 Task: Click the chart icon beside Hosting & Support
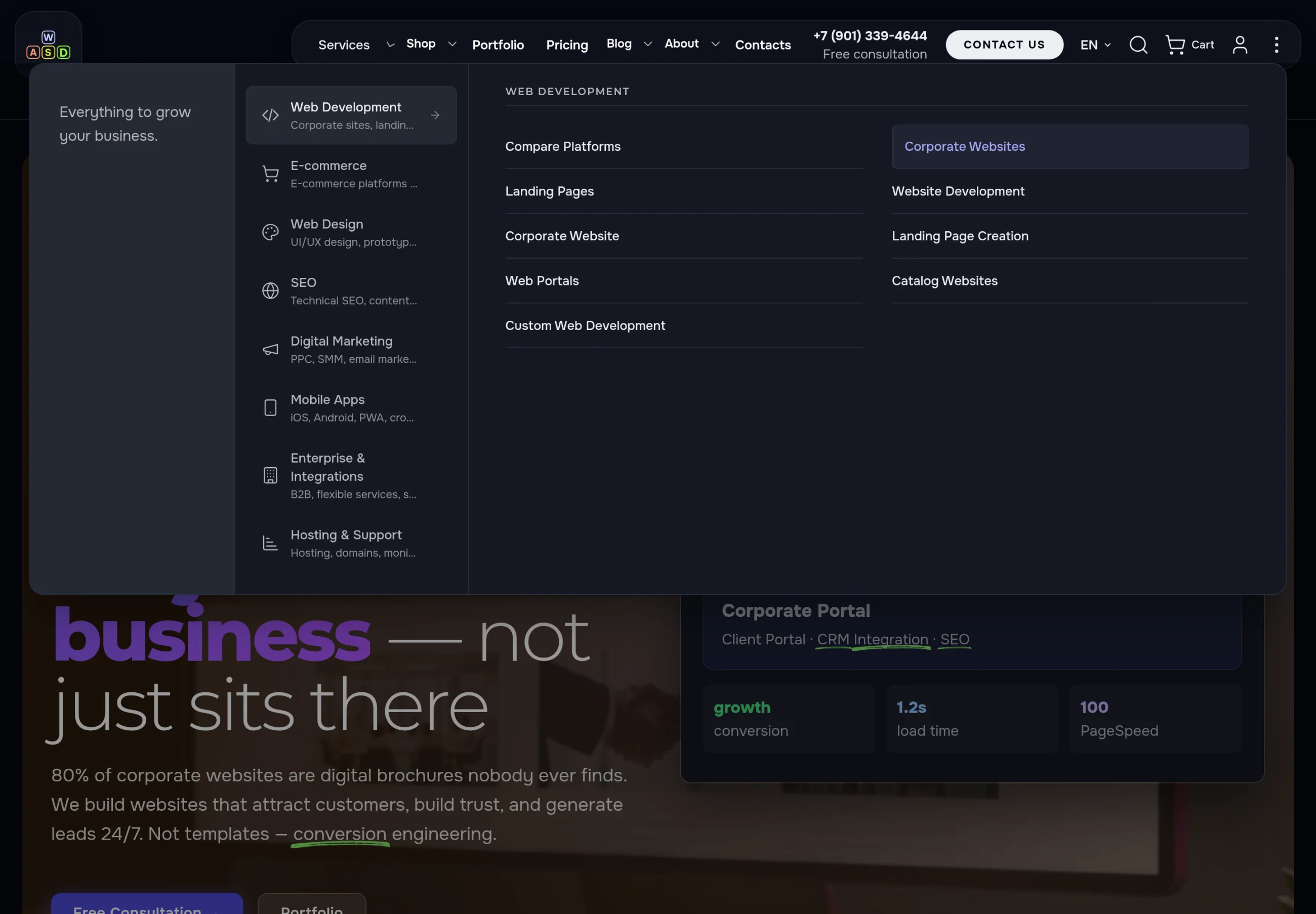coord(270,543)
